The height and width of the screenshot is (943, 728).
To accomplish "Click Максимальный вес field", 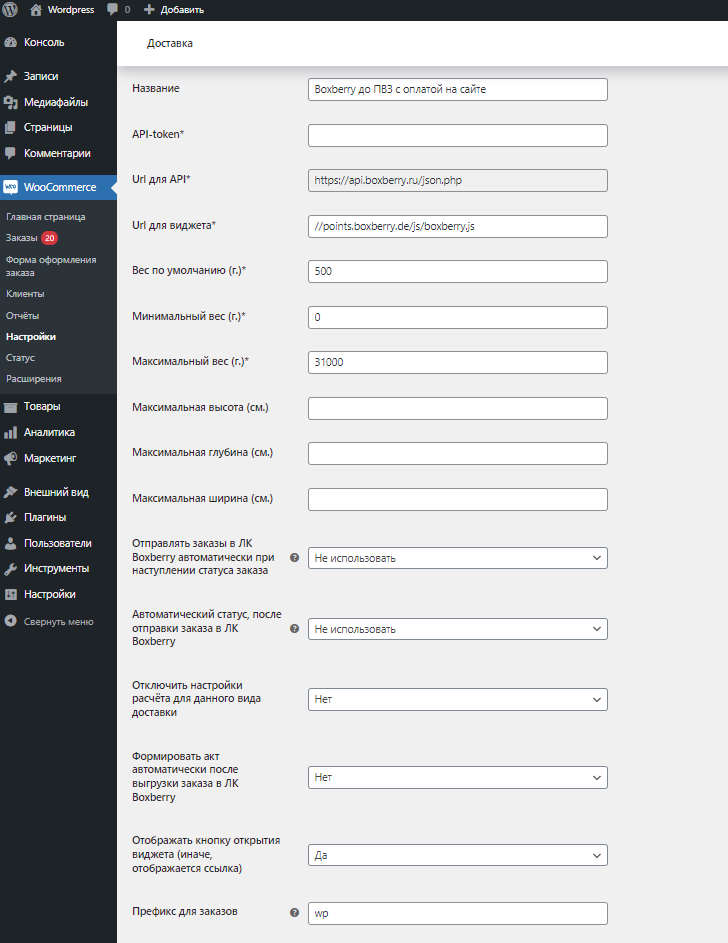I will 457,363.
